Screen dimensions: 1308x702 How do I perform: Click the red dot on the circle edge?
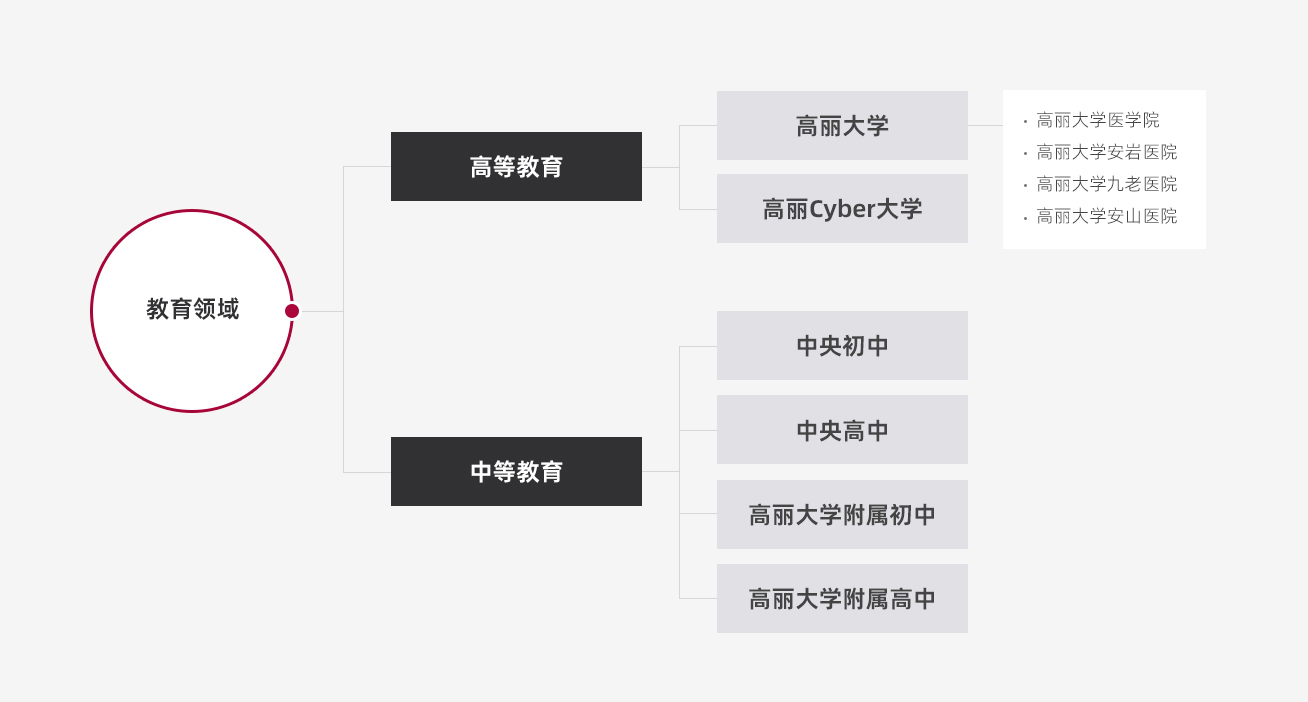292,311
